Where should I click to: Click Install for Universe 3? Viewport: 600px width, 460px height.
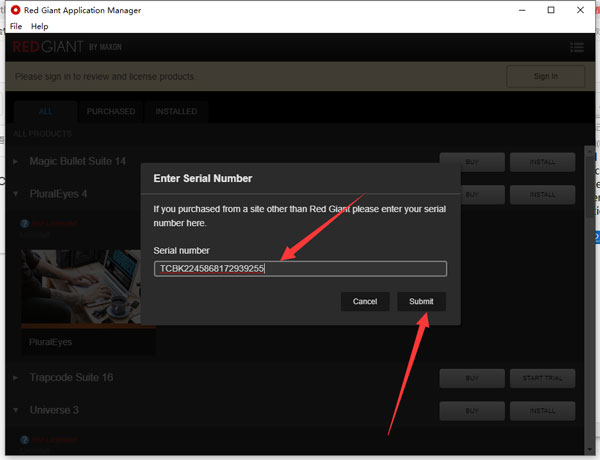tap(542, 411)
